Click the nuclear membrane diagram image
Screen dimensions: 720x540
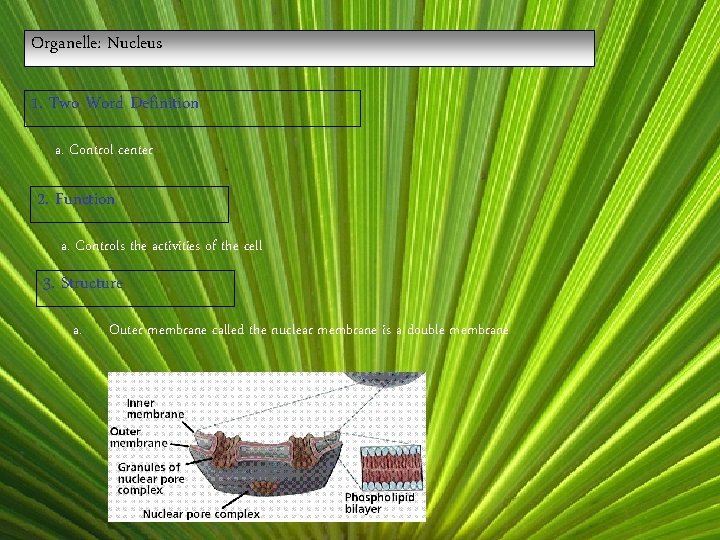coord(267,447)
